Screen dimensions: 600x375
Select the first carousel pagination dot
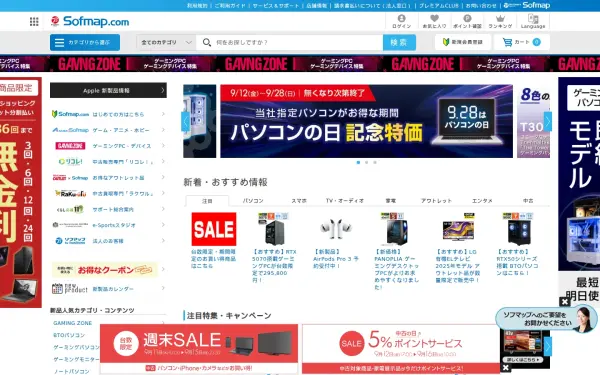click(358, 162)
